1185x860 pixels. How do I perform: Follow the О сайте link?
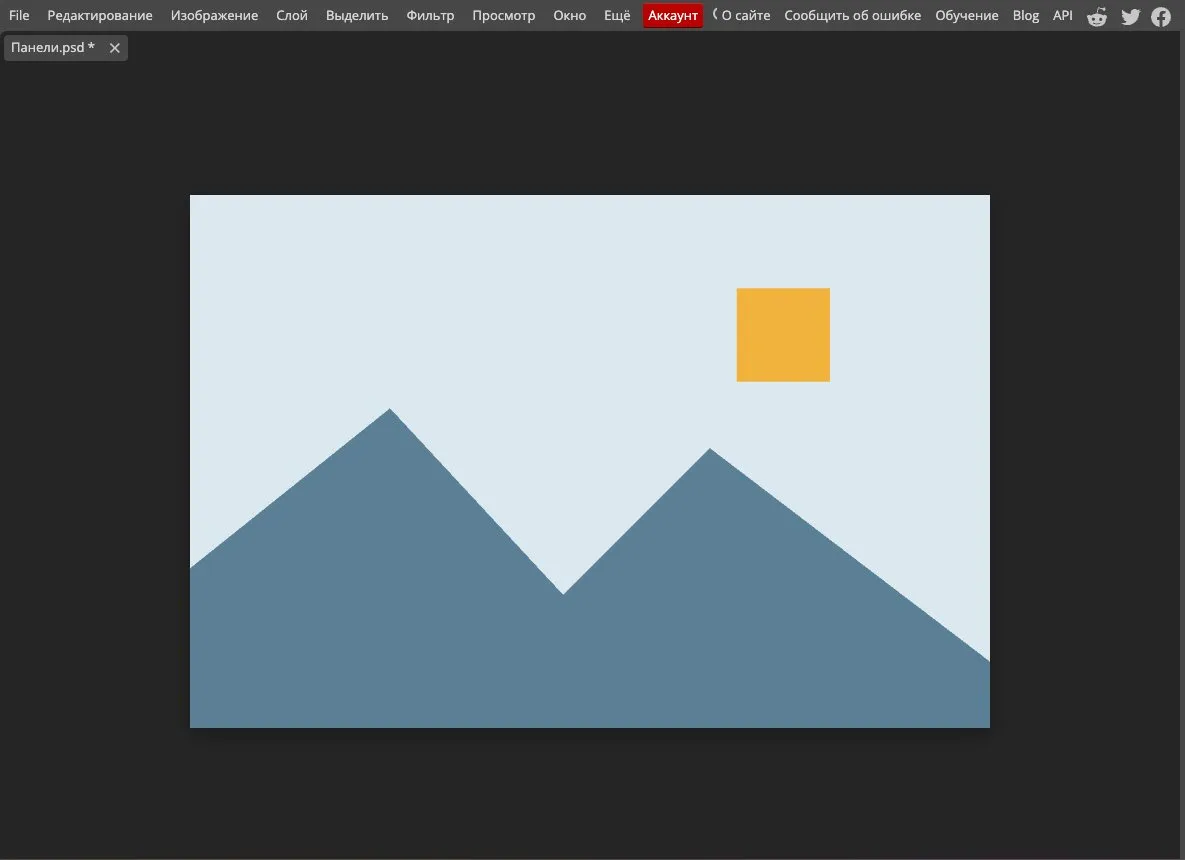pos(746,15)
